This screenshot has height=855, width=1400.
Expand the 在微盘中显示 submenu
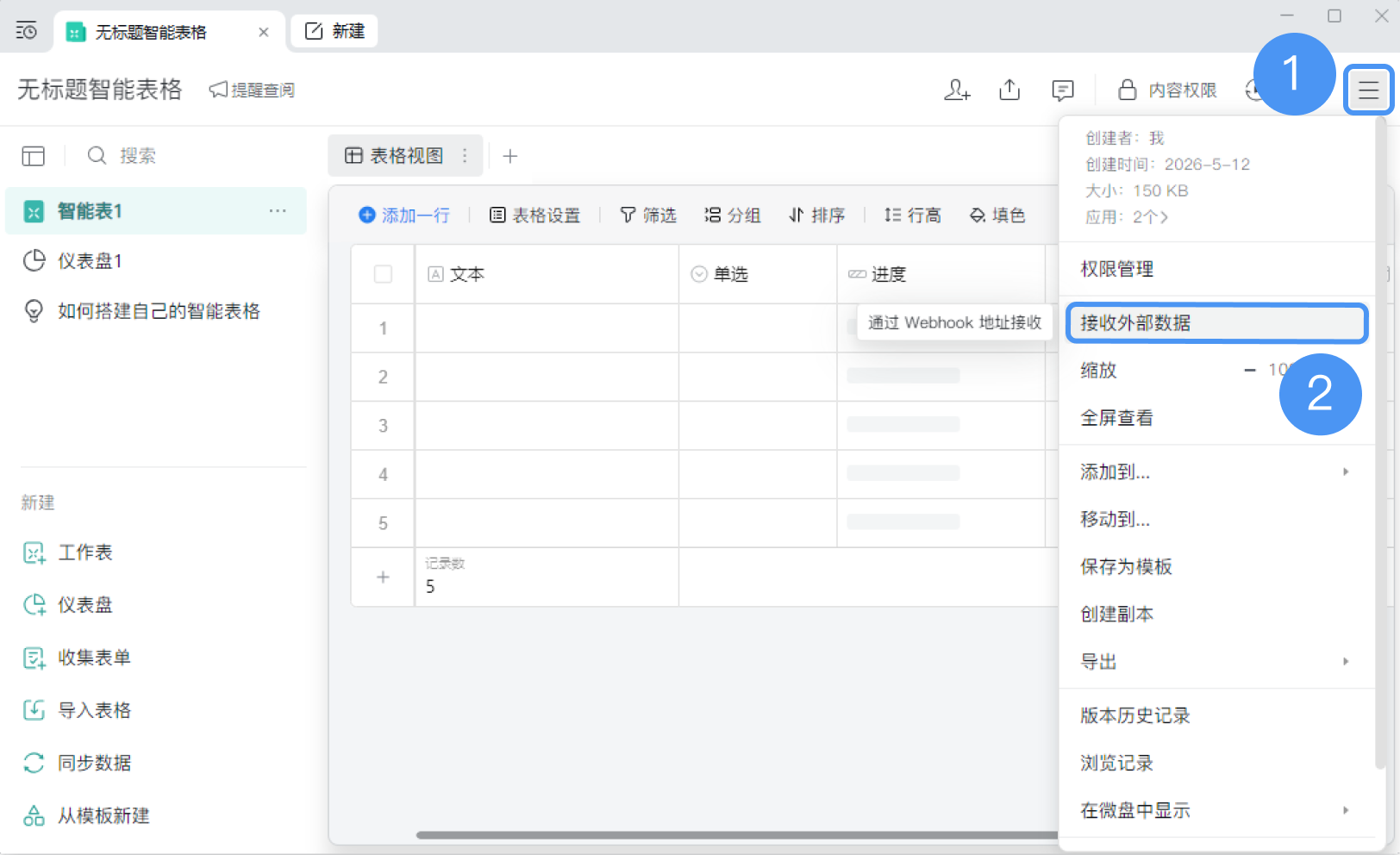point(1216,810)
